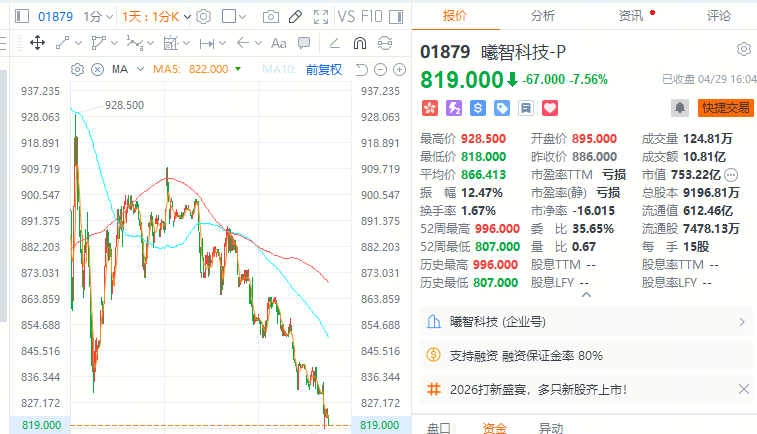The height and width of the screenshot is (434, 757).
Task: Take a chart screenshot with camera icon
Action: point(270,17)
